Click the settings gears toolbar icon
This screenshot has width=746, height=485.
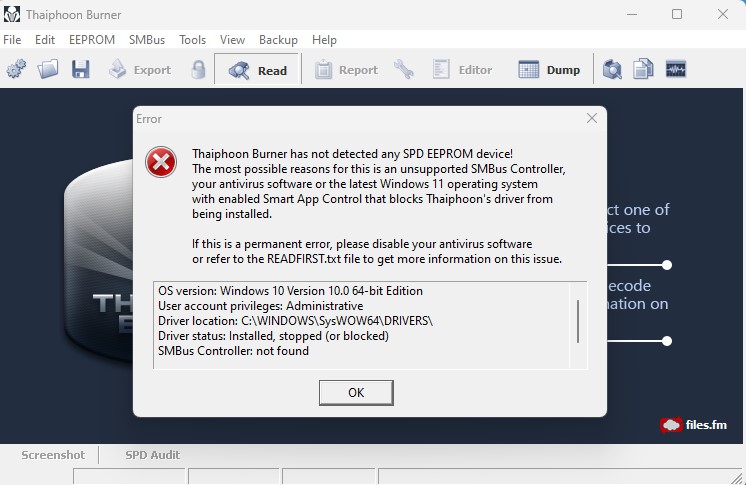pos(17,69)
